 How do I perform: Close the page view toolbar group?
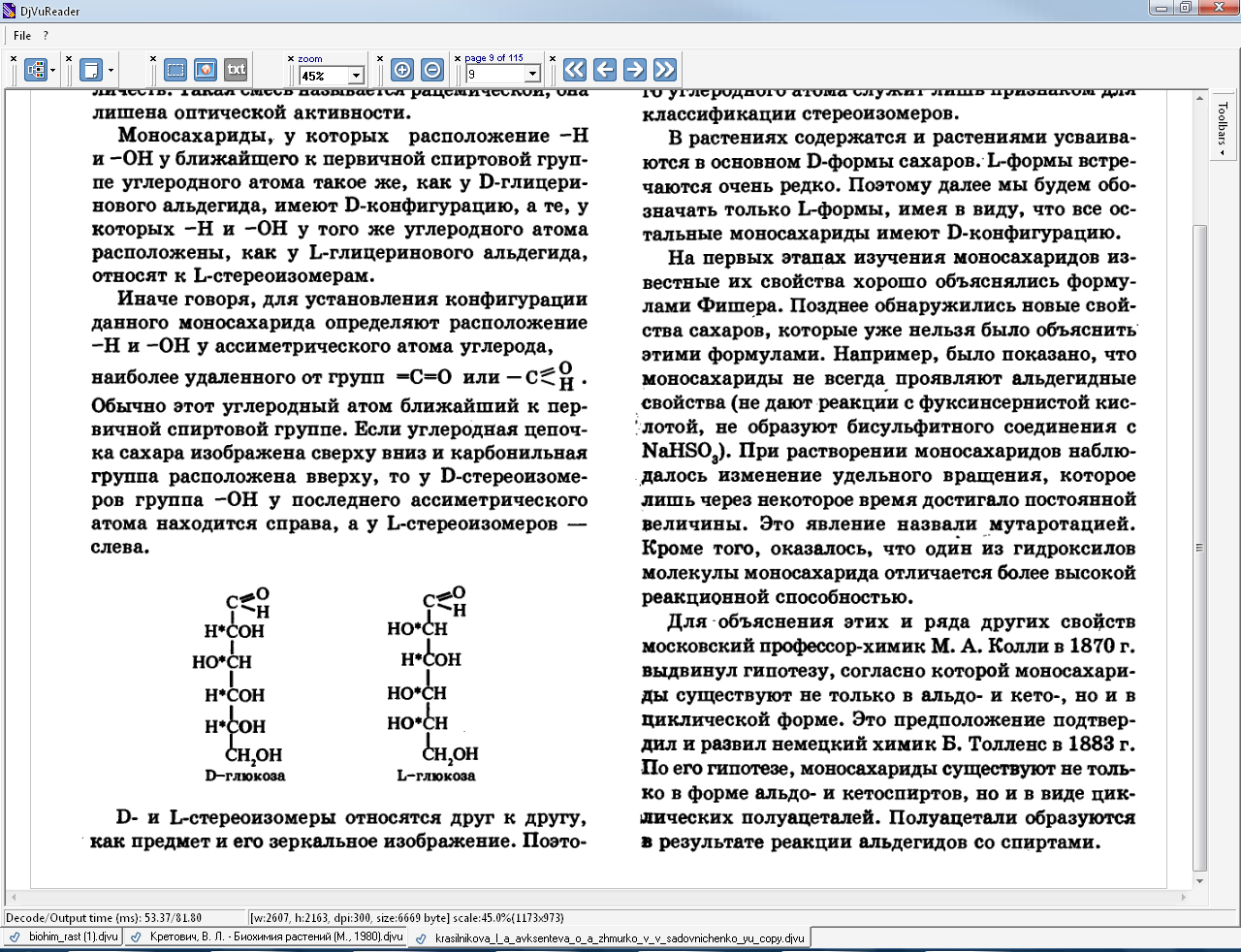68,59
